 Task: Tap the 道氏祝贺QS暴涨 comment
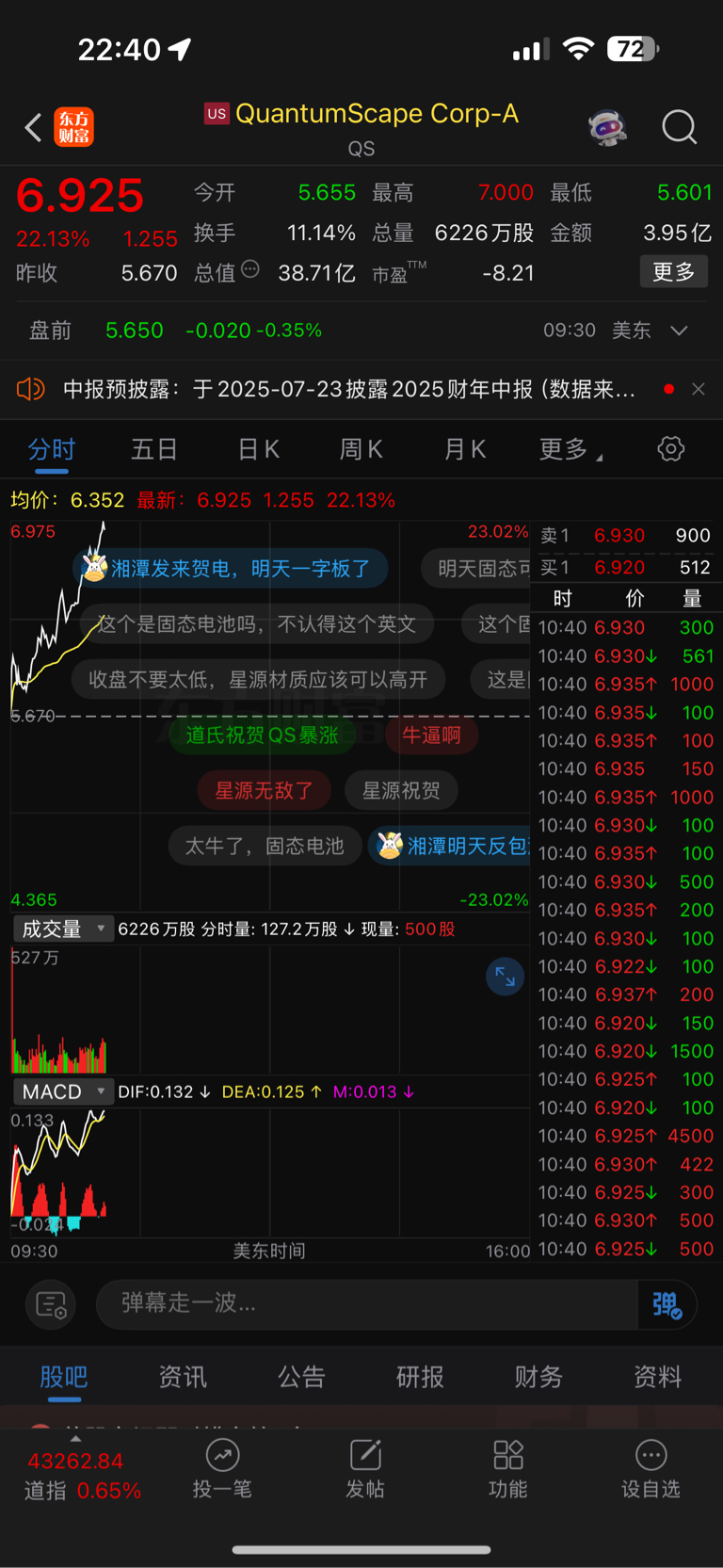(x=262, y=735)
